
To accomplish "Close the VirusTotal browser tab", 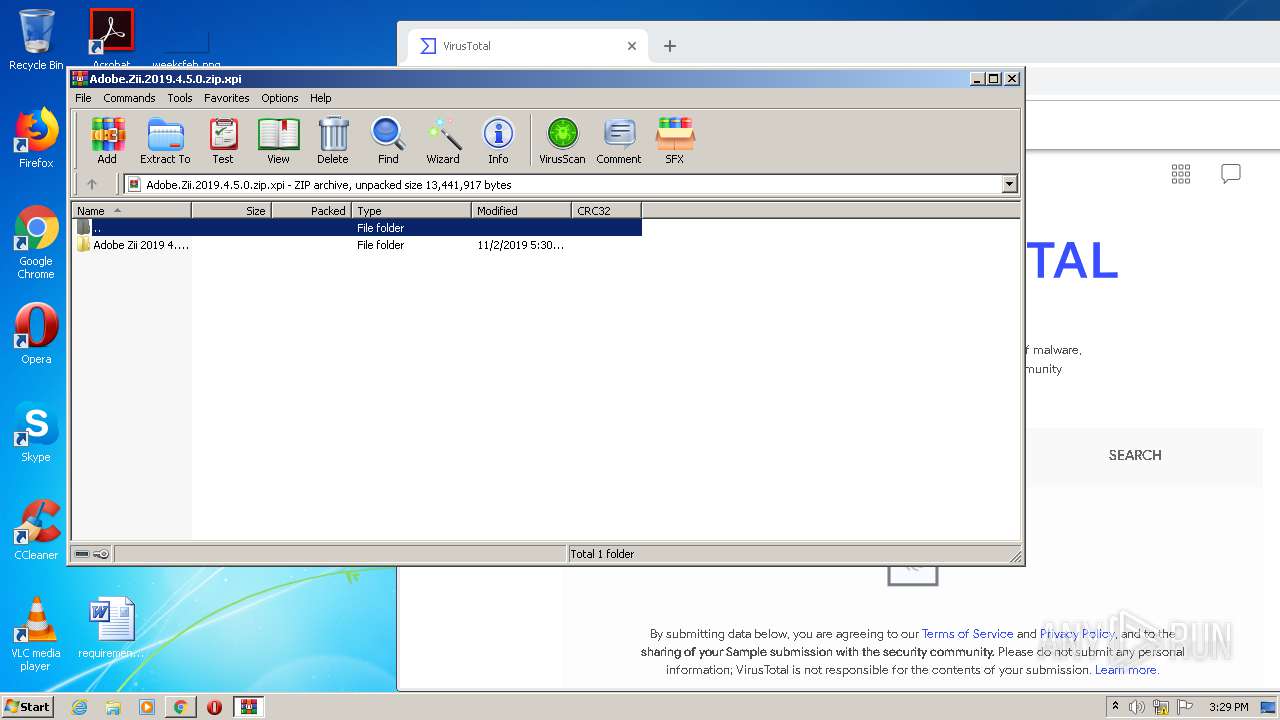I will click(x=632, y=46).
